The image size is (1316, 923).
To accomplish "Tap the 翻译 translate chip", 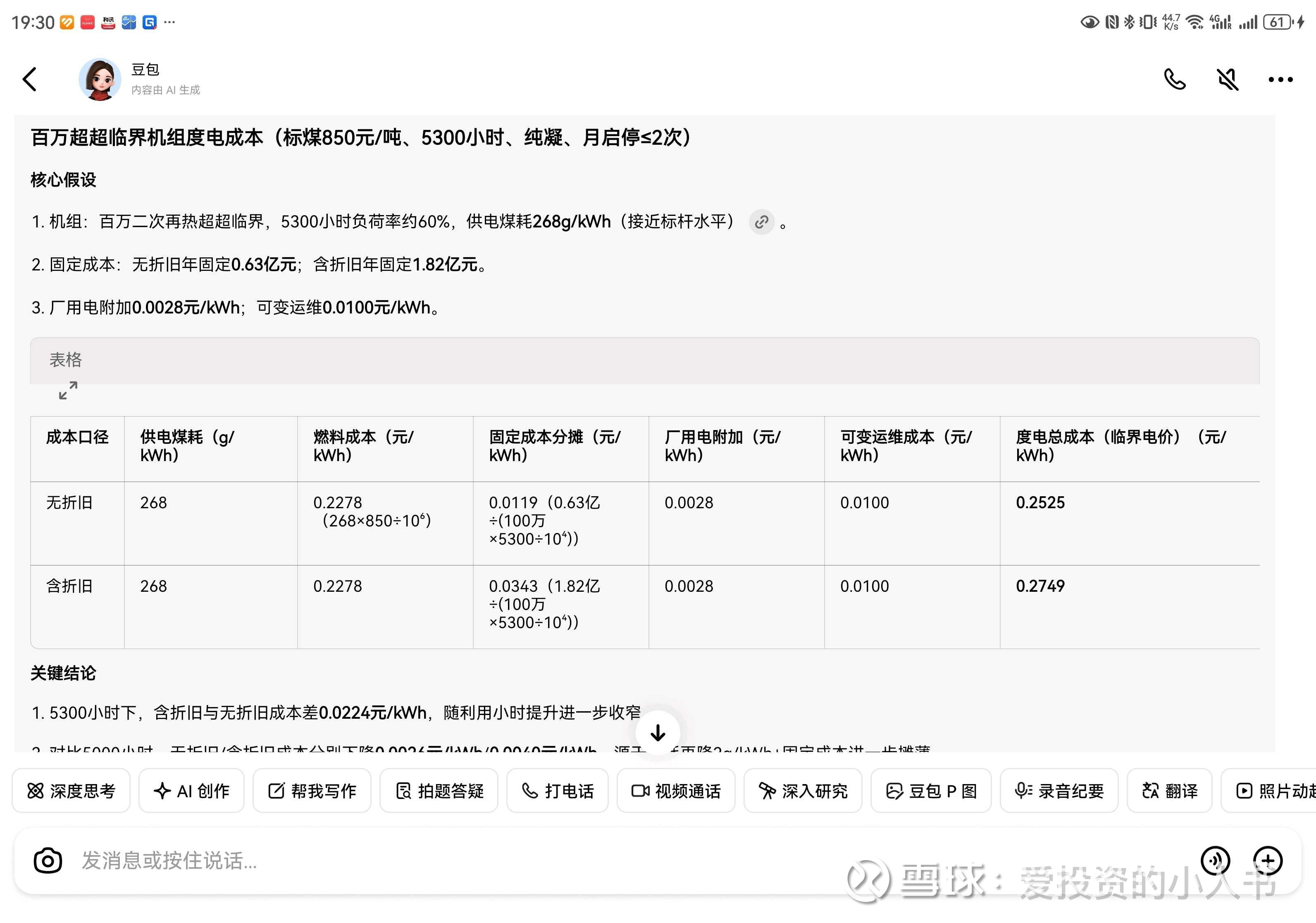I will coord(1169,791).
